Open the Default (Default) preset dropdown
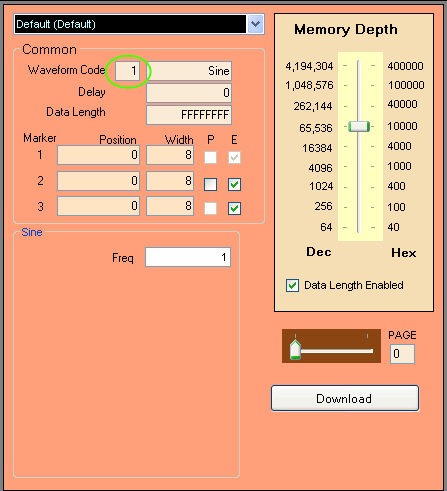Screen dimensions: 447x491 (139, 24)
